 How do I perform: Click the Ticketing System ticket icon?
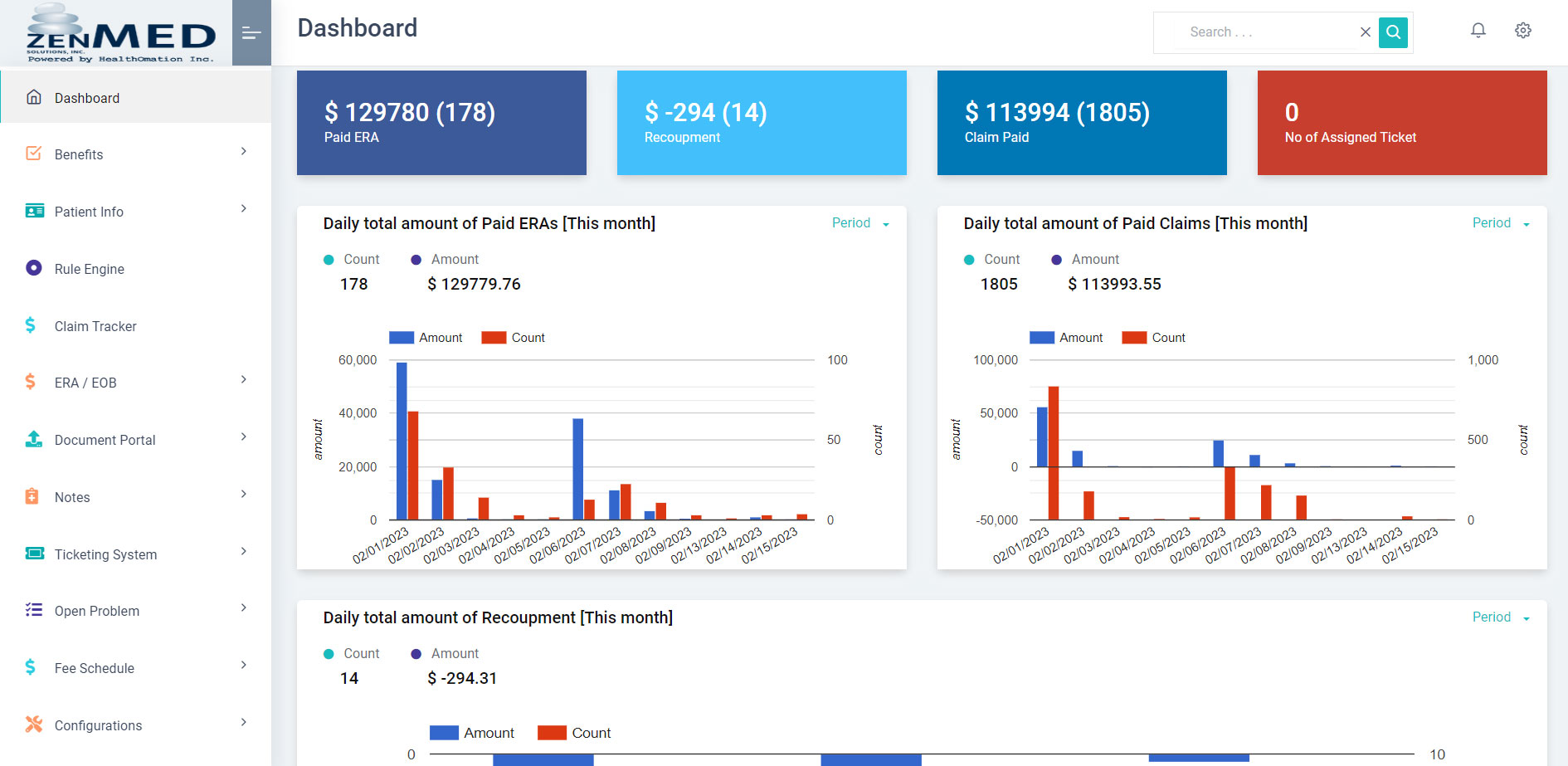[x=35, y=554]
